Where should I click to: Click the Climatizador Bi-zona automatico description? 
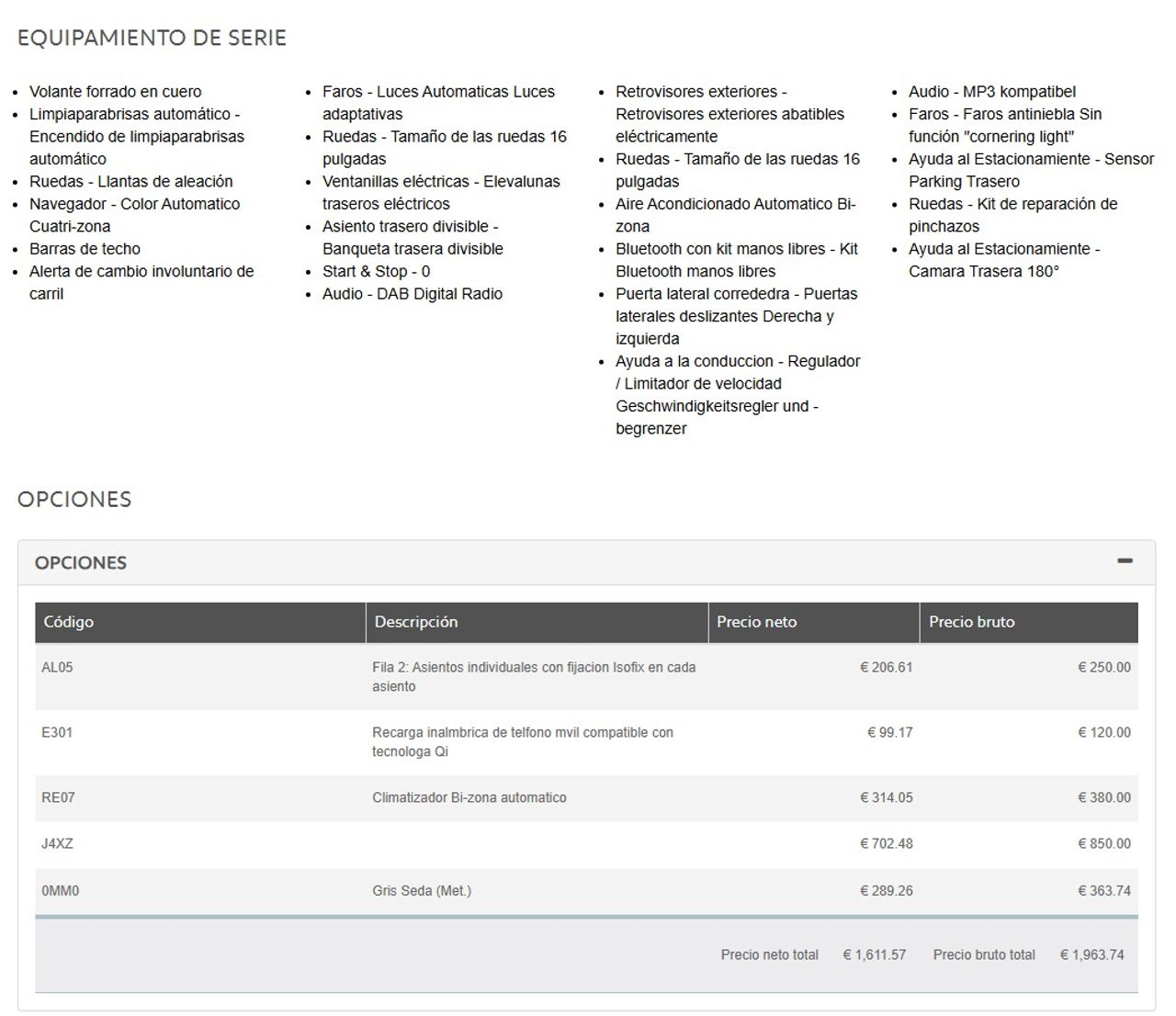click(469, 798)
